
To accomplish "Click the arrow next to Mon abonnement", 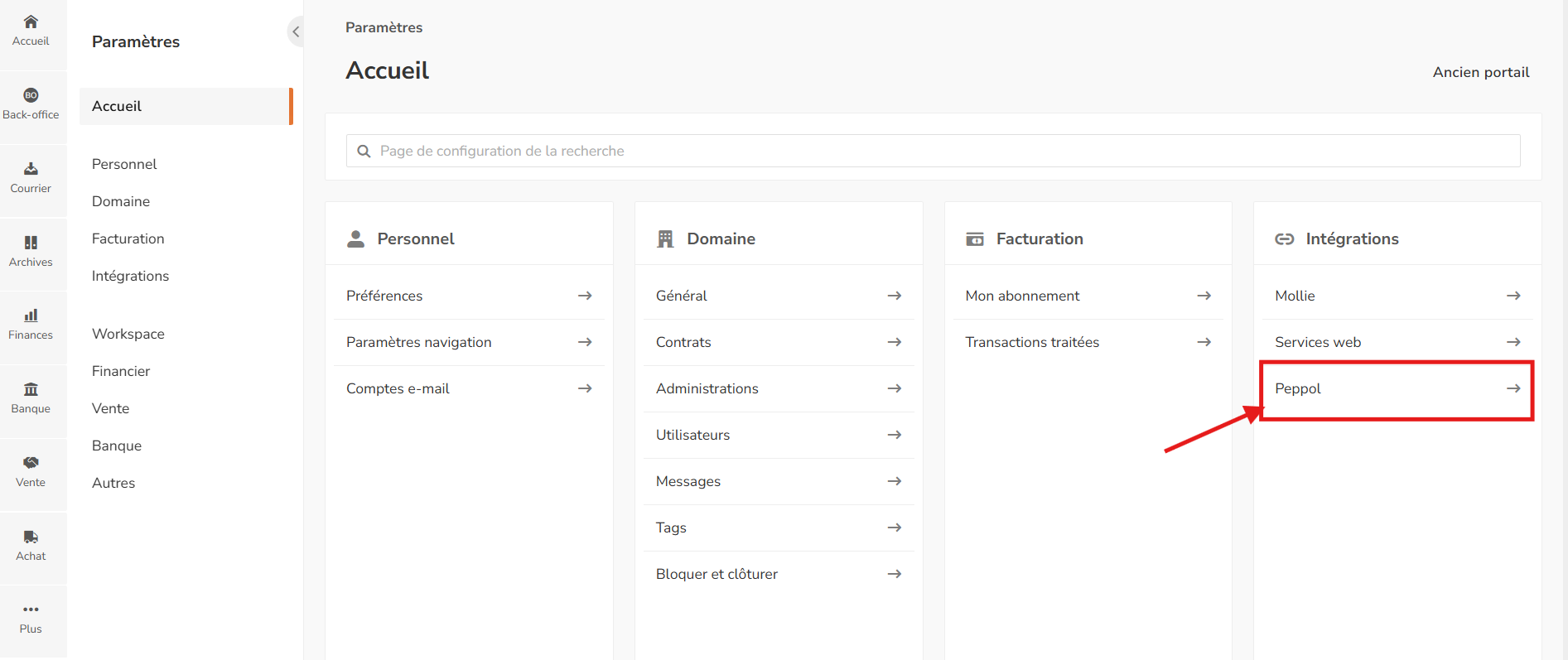I will point(1204,296).
